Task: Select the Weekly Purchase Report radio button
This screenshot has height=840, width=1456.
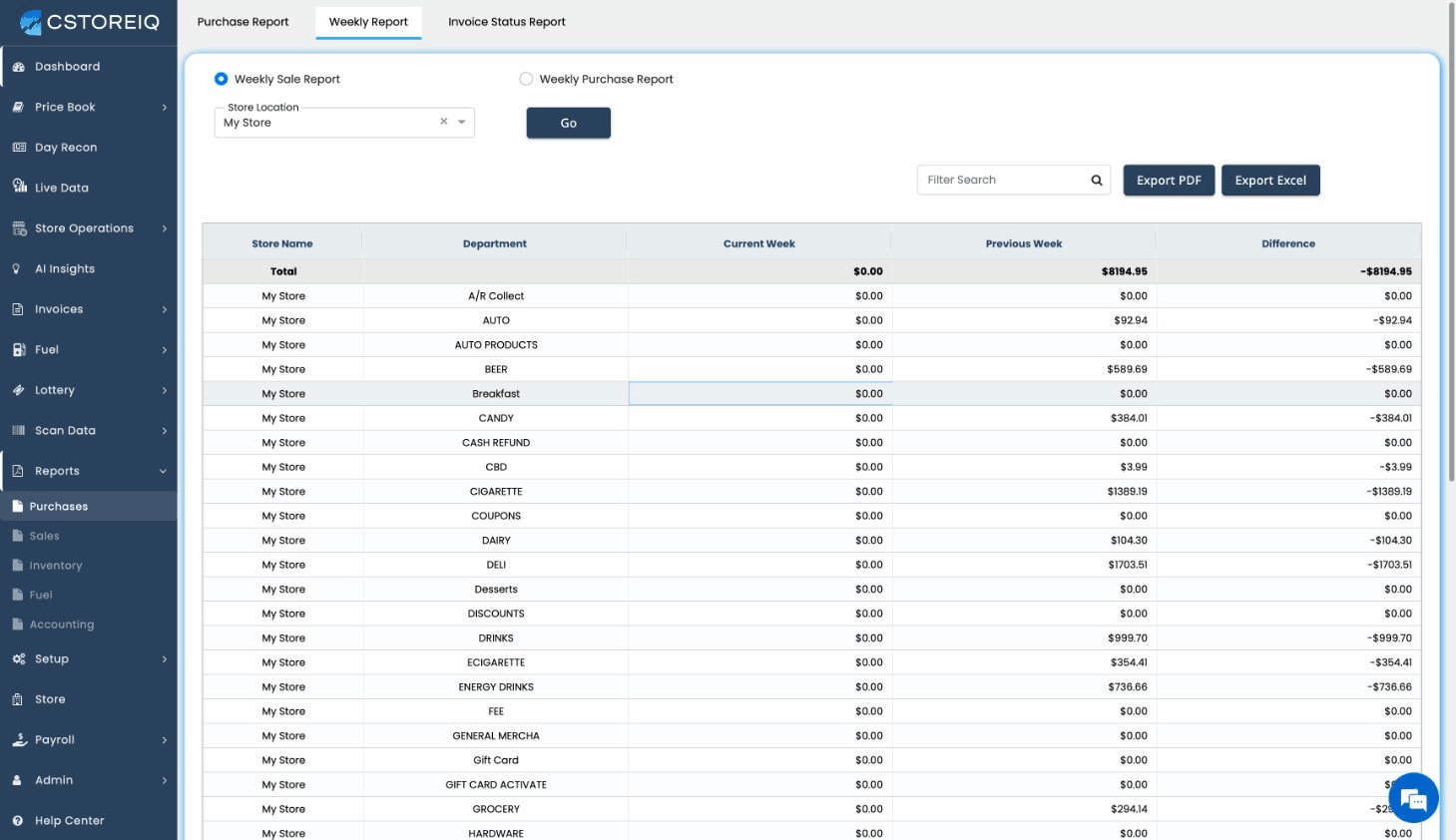Action: (x=526, y=79)
